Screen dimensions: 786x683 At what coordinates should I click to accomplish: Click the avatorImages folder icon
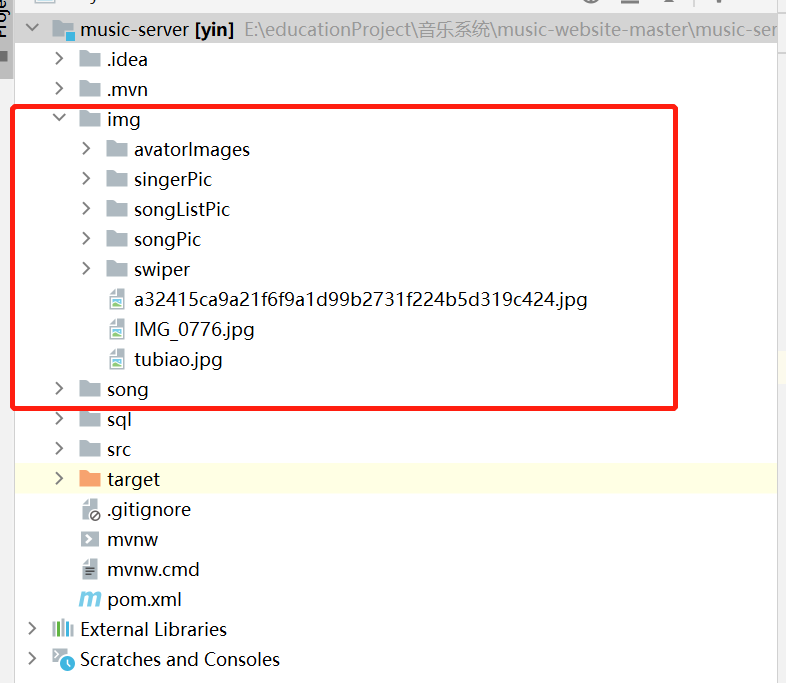pos(117,148)
